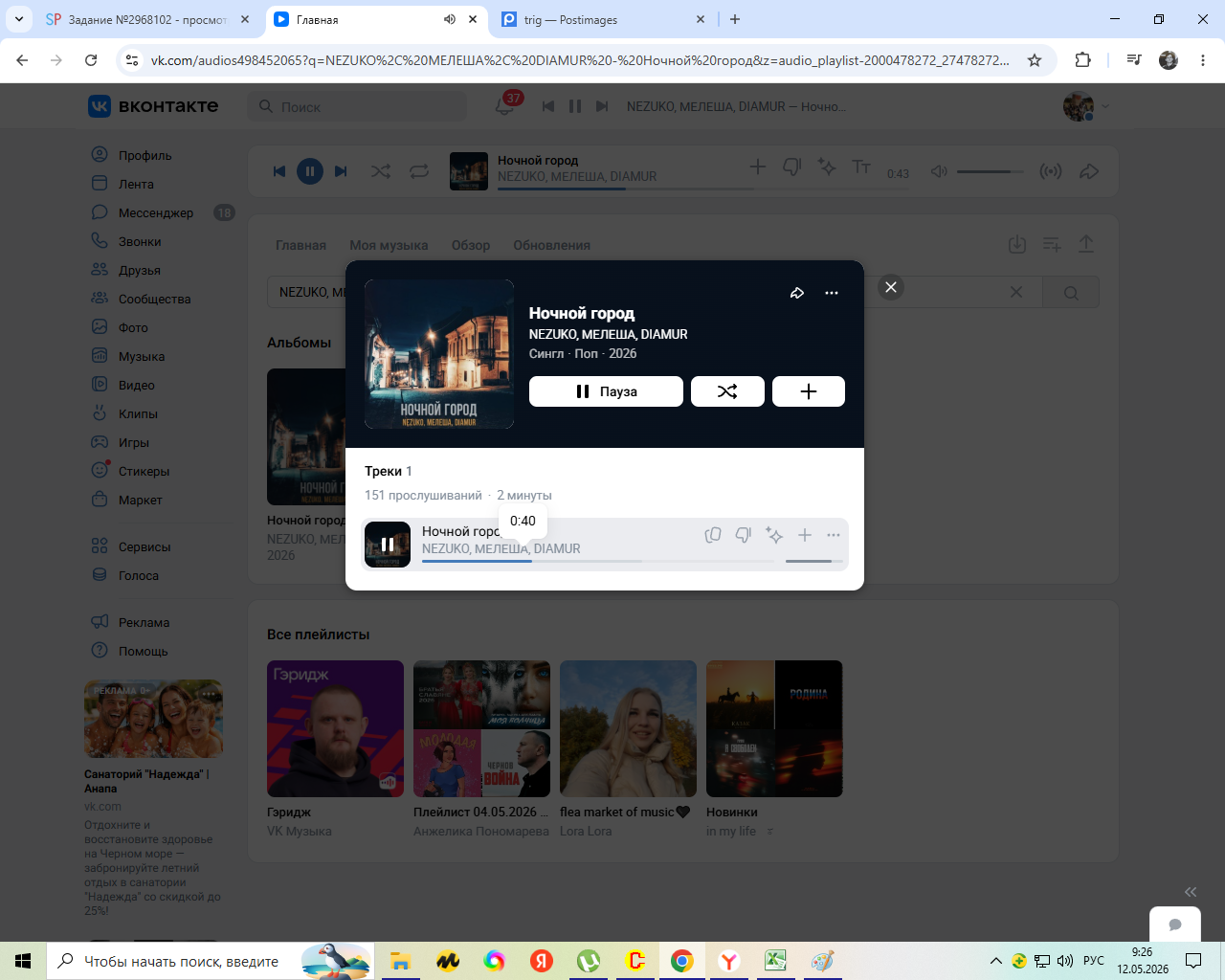Open Маркет section in sidebar
The height and width of the screenshot is (980, 1225).
pyautogui.click(x=140, y=500)
